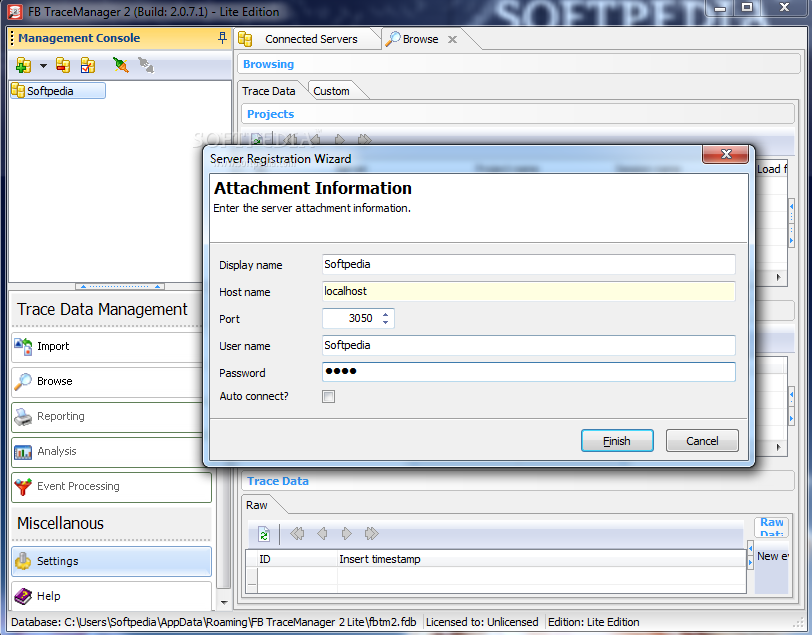Image resolution: width=812 pixels, height=635 pixels.
Task: Open the add server dropdown arrow
Action: (44, 66)
